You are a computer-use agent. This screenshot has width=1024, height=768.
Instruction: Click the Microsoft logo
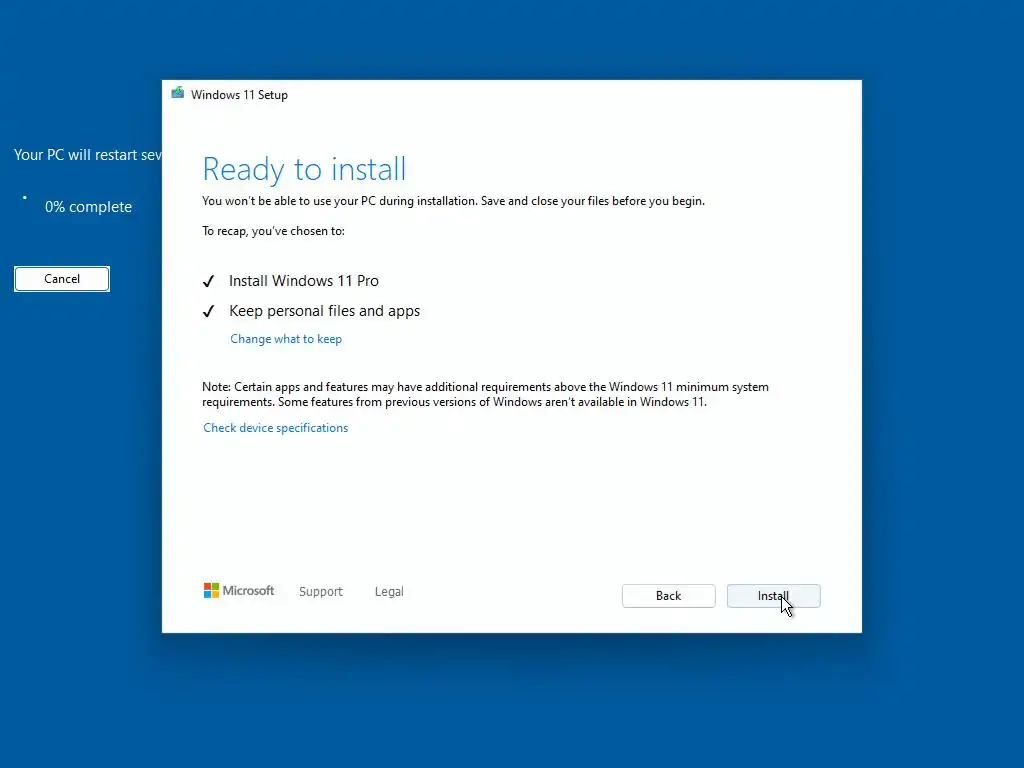click(239, 590)
